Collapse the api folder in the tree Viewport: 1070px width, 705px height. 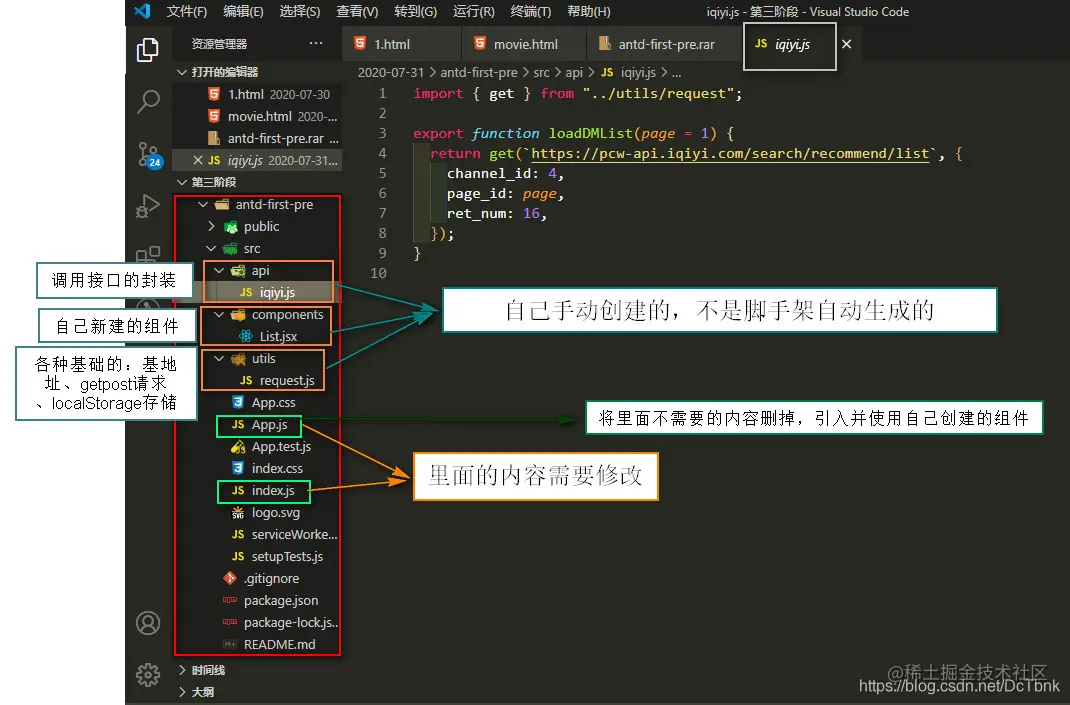(x=220, y=269)
